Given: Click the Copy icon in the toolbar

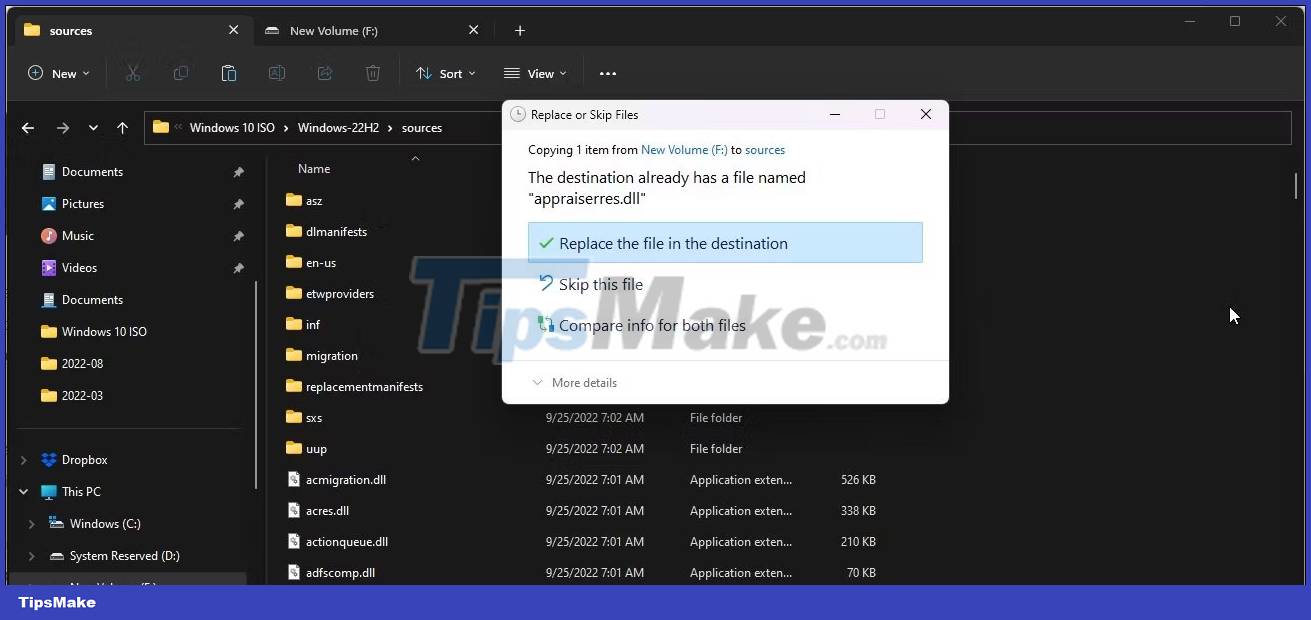Looking at the screenshot, I should [x=181, y=73].
